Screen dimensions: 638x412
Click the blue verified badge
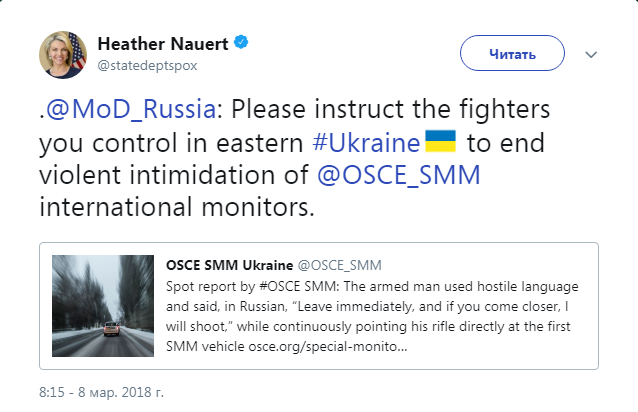[x=241, y=42]
